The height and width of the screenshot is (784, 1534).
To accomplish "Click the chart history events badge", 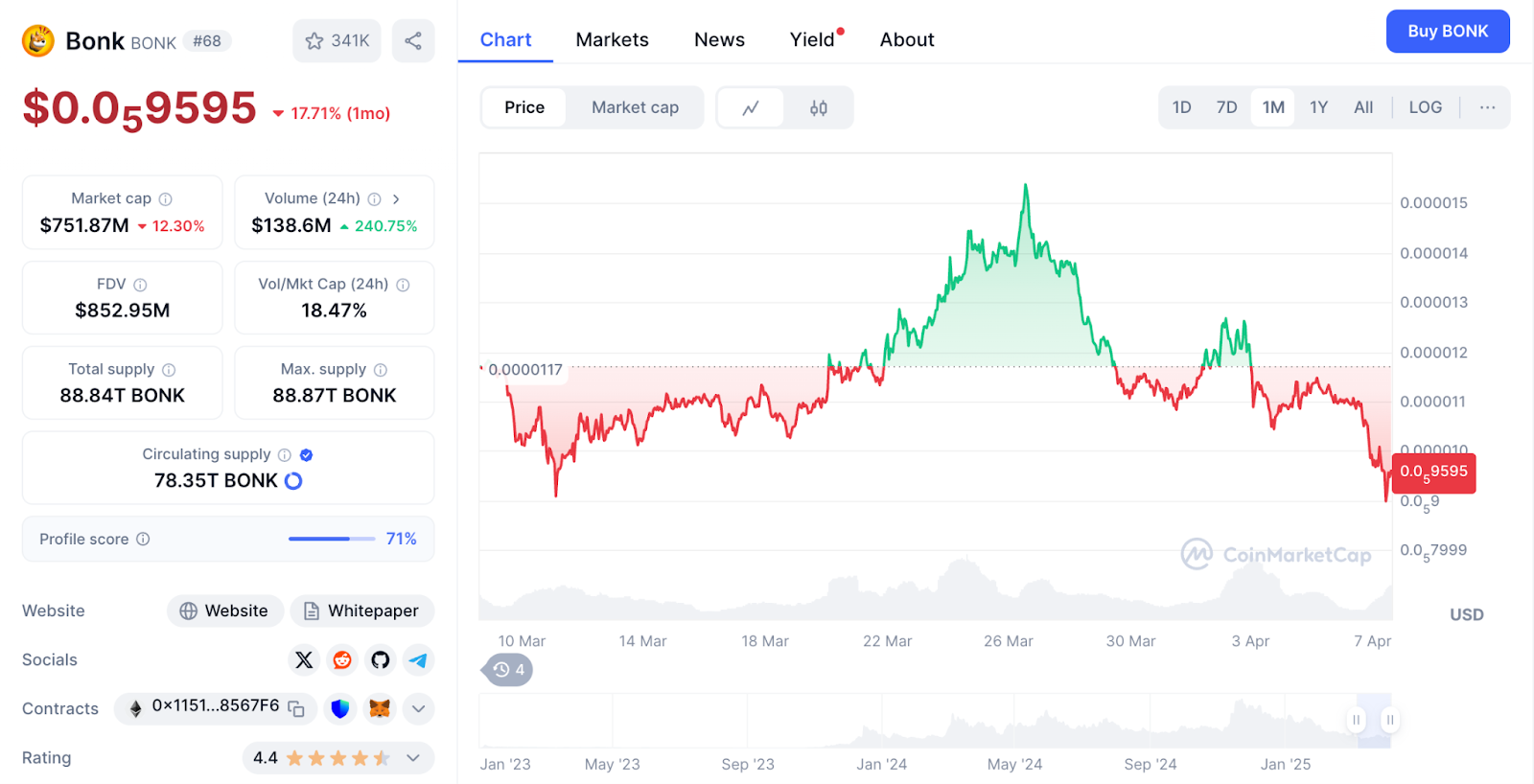I will coord(508,670).
